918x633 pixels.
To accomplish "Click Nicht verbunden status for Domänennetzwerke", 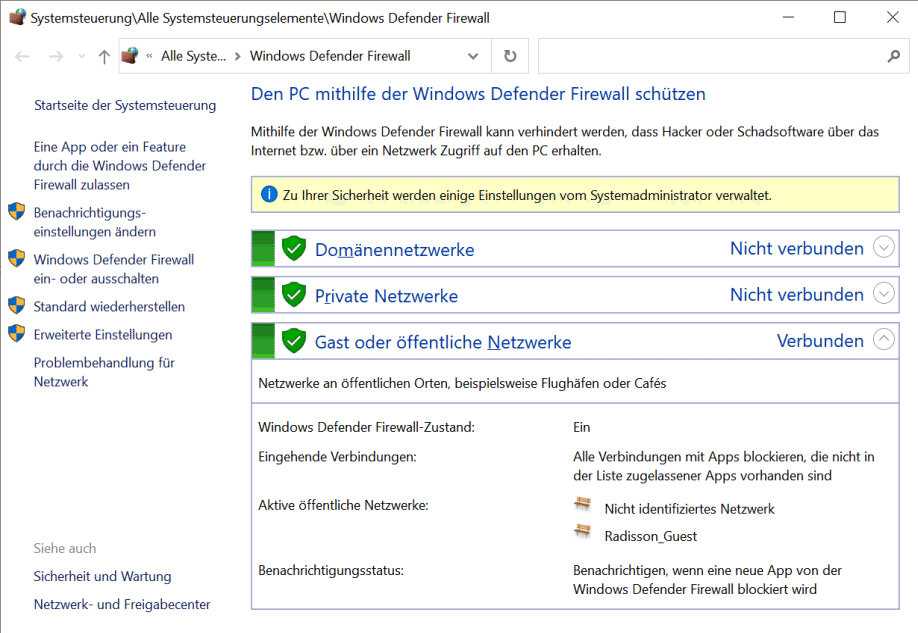I will 797,248.
